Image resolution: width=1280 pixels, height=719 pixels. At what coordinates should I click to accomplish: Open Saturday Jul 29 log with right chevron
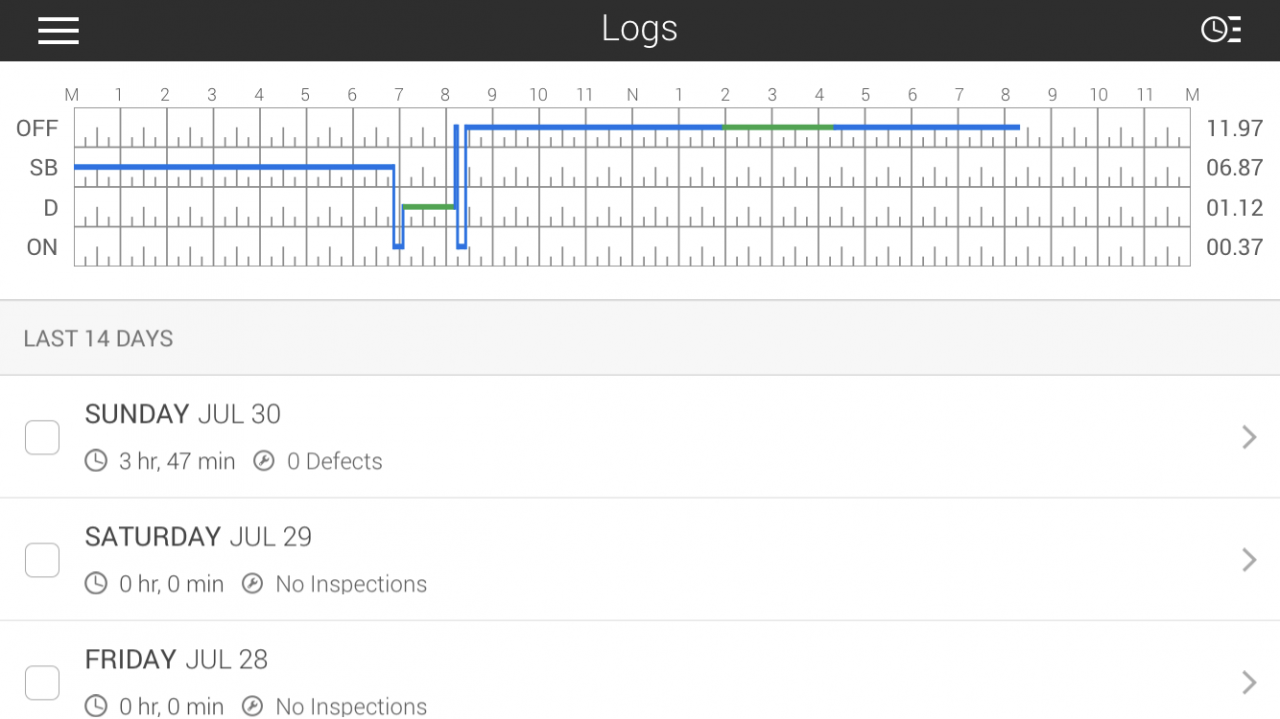pos(1249,560)
